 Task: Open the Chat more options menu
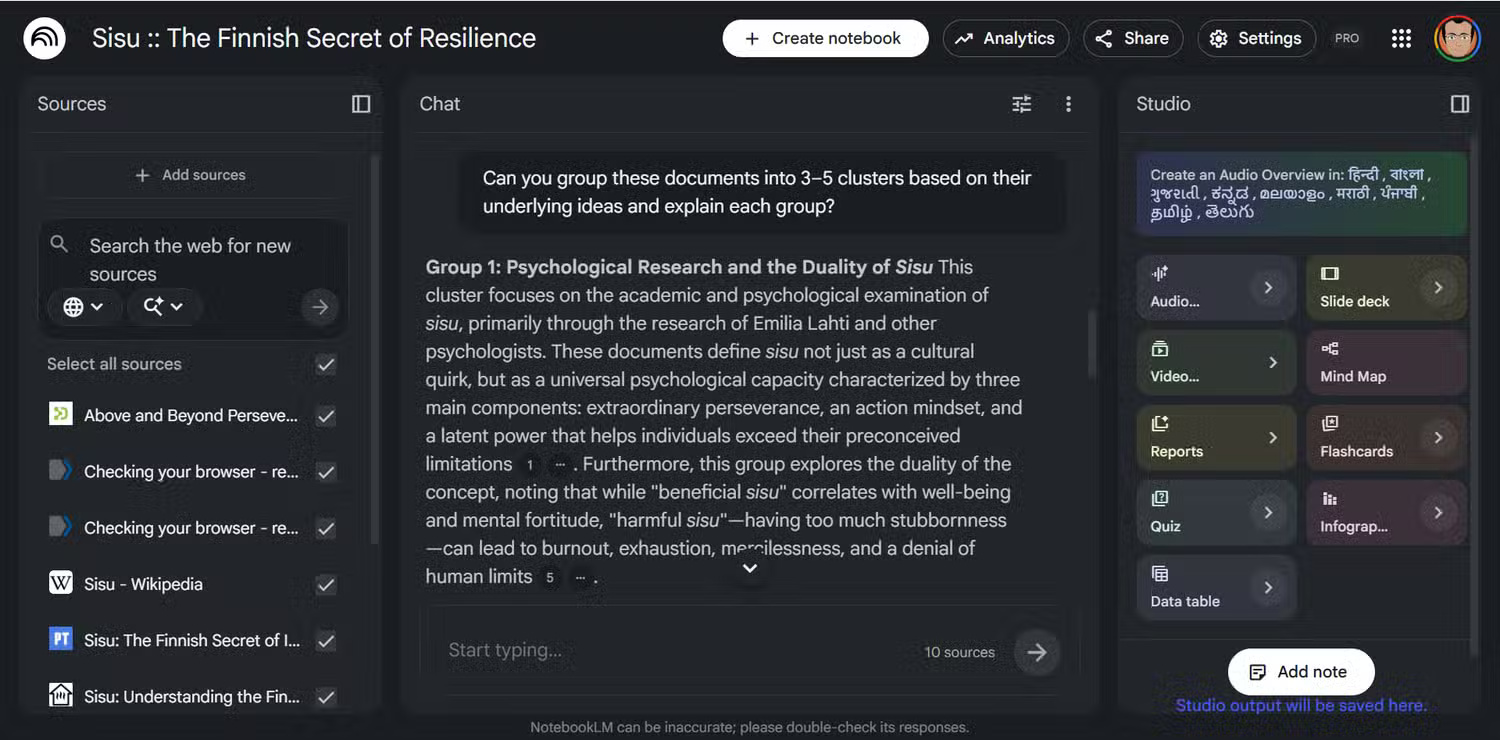point(1068,104)
